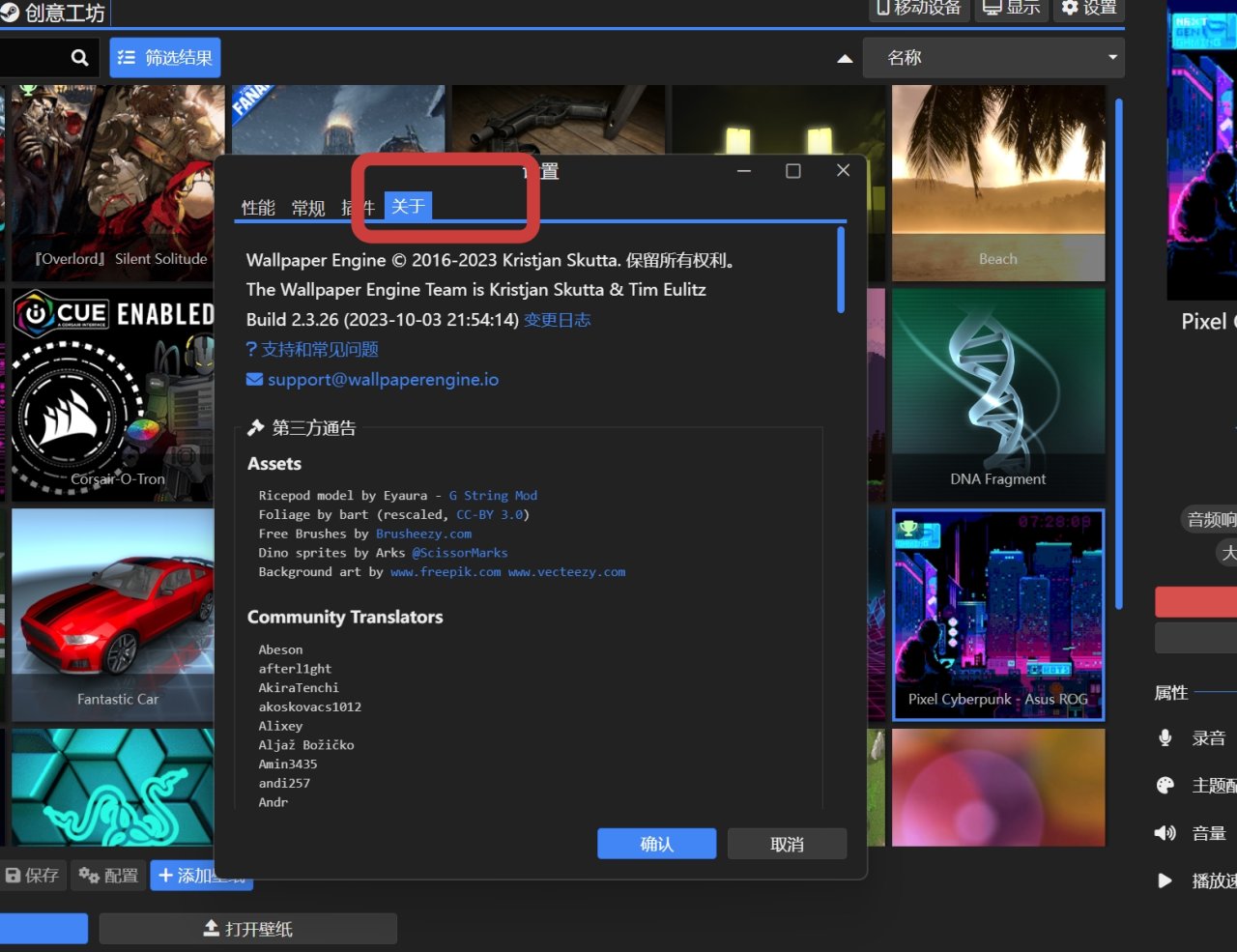
Task: Select the Razer logo wallpaper thumbnail
Action: click(x=112, y=787)
